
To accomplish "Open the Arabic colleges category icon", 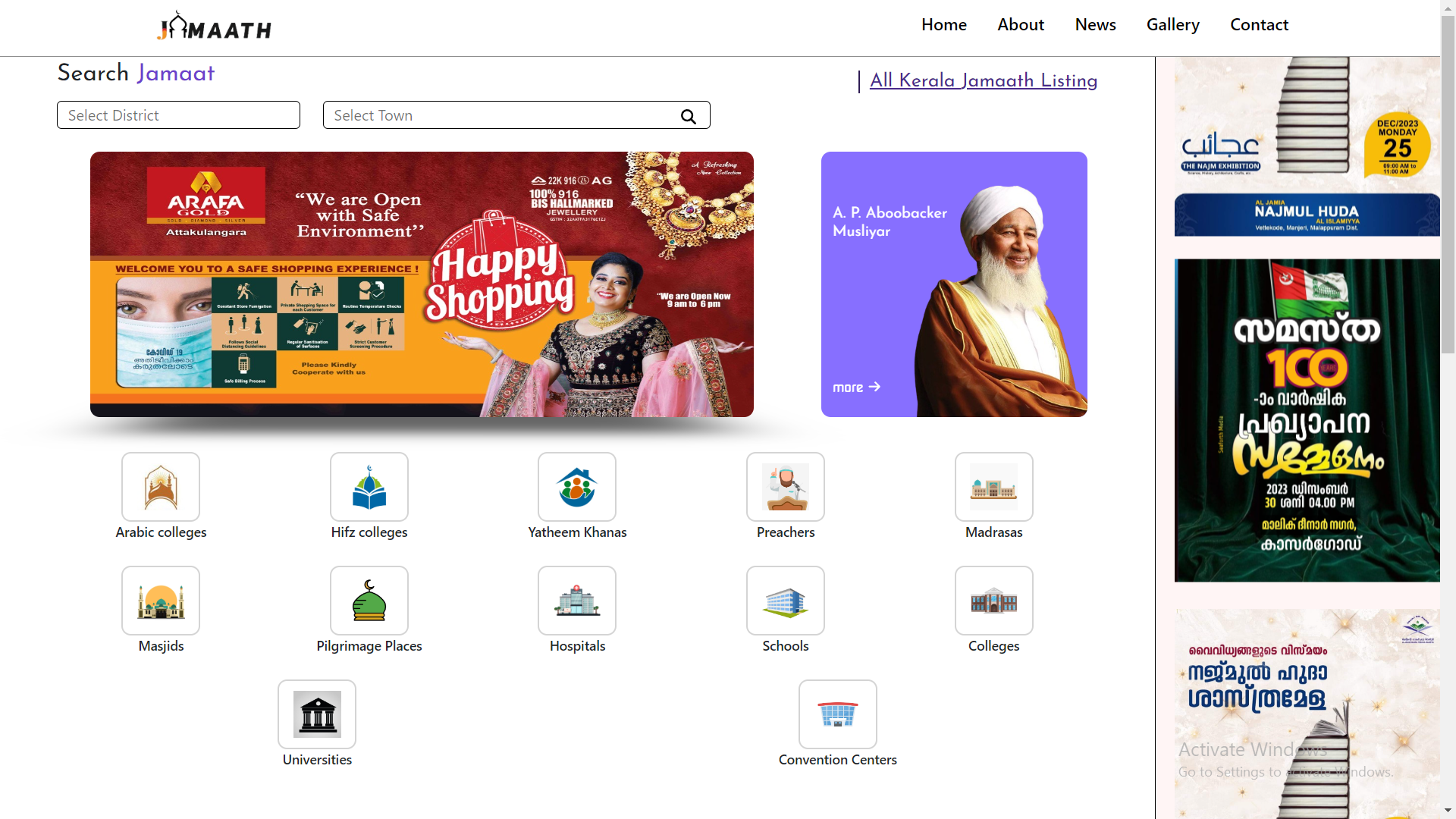I will pyautogui.click(x=161, y=487).
